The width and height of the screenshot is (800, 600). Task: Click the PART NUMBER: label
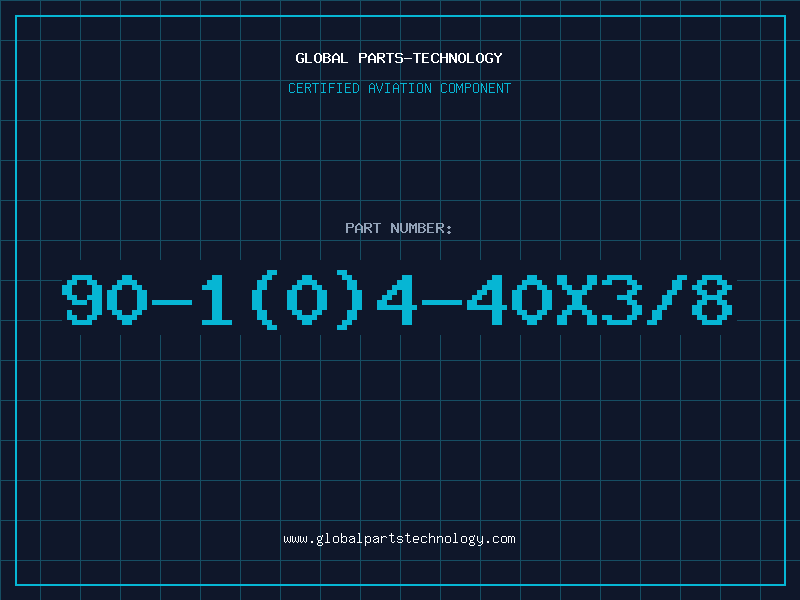[x=399, y=228]
